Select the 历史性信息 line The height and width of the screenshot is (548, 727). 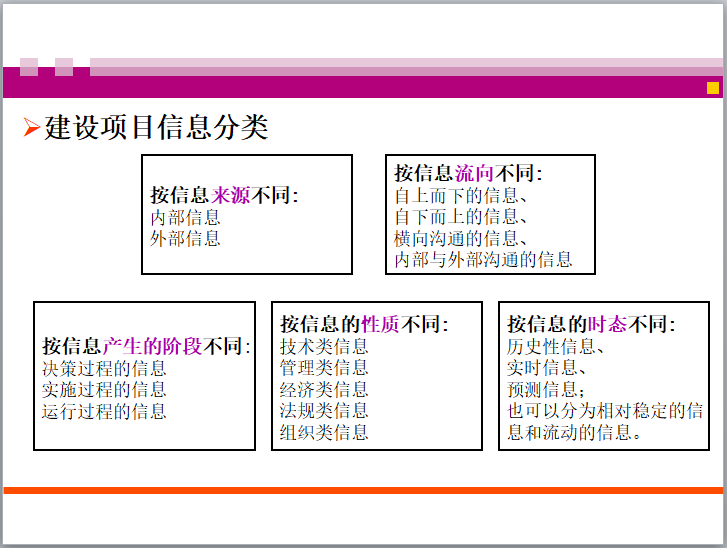pyautogui.click(x=555, y=347)
